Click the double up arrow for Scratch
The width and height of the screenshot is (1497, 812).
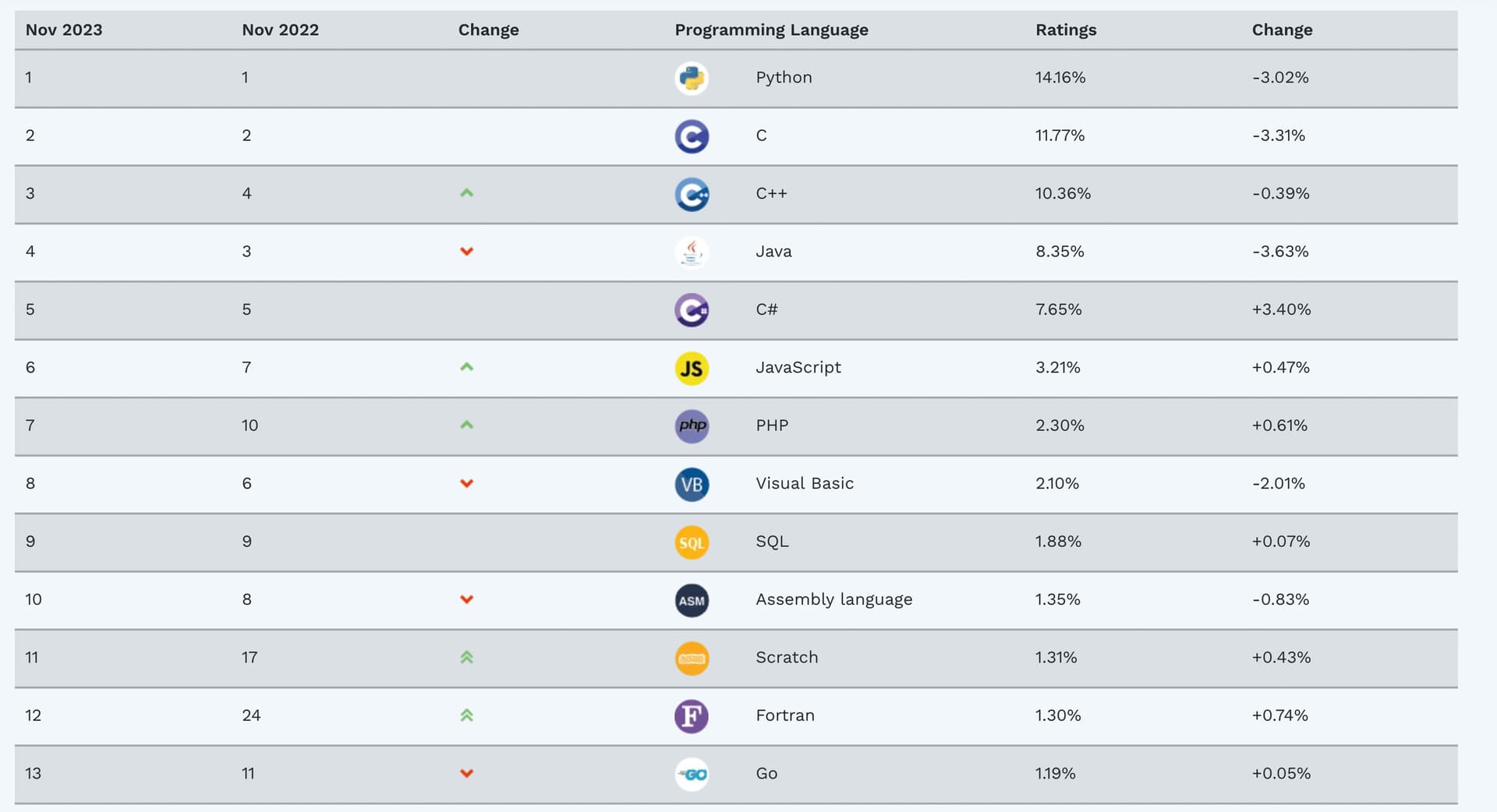pos(467,657)
